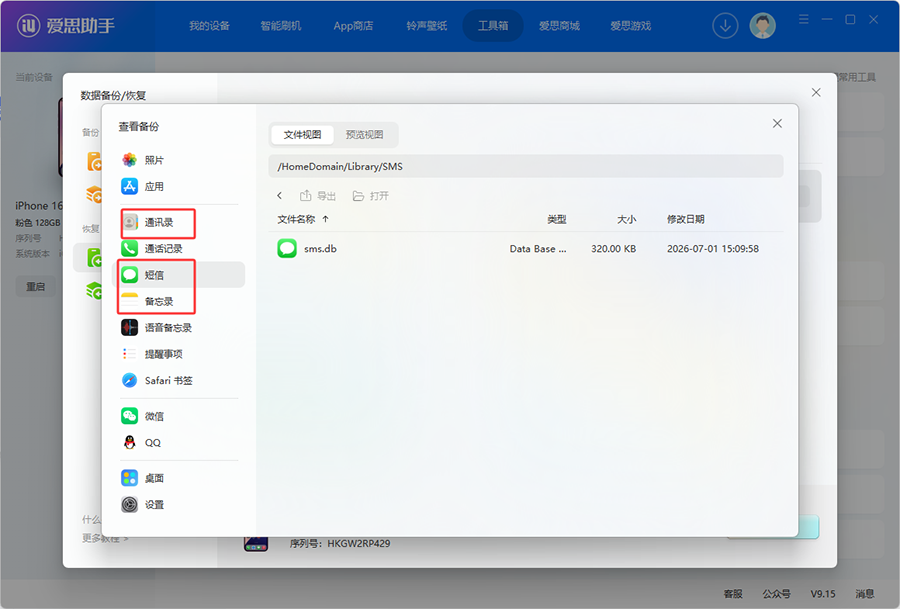Select the sms.db file name
This screenshot has width=900, height=609.
coord(320,249)
